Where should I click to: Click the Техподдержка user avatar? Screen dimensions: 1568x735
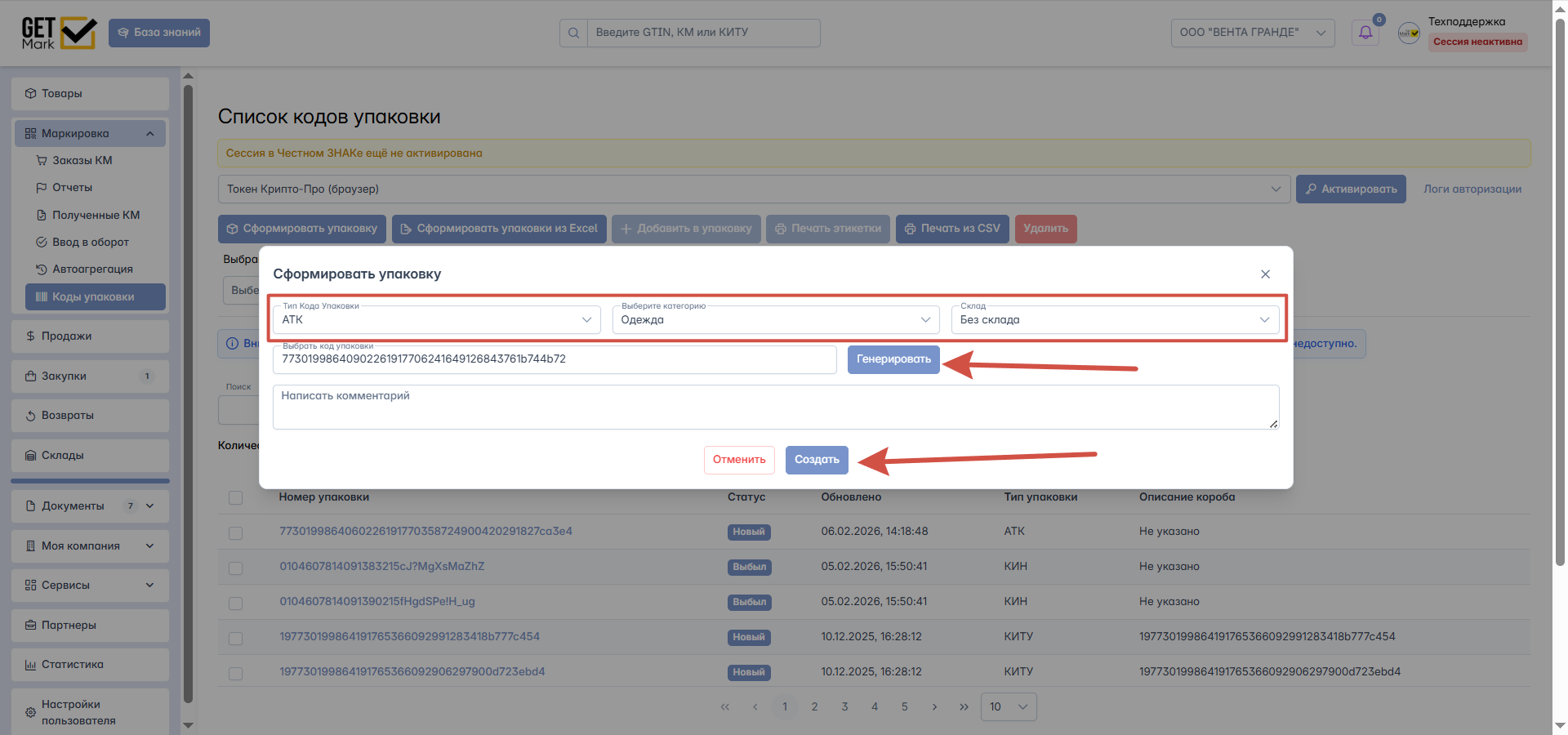point(1409,33)
